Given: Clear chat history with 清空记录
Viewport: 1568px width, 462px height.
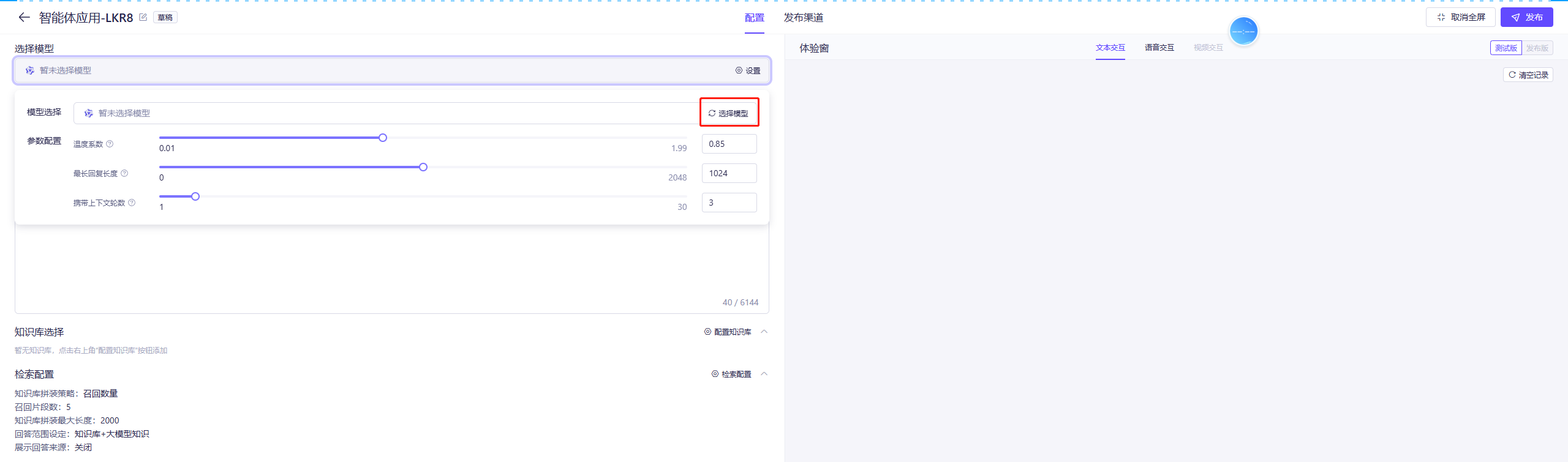Looking at the screenshot, I should [1528, 75].
